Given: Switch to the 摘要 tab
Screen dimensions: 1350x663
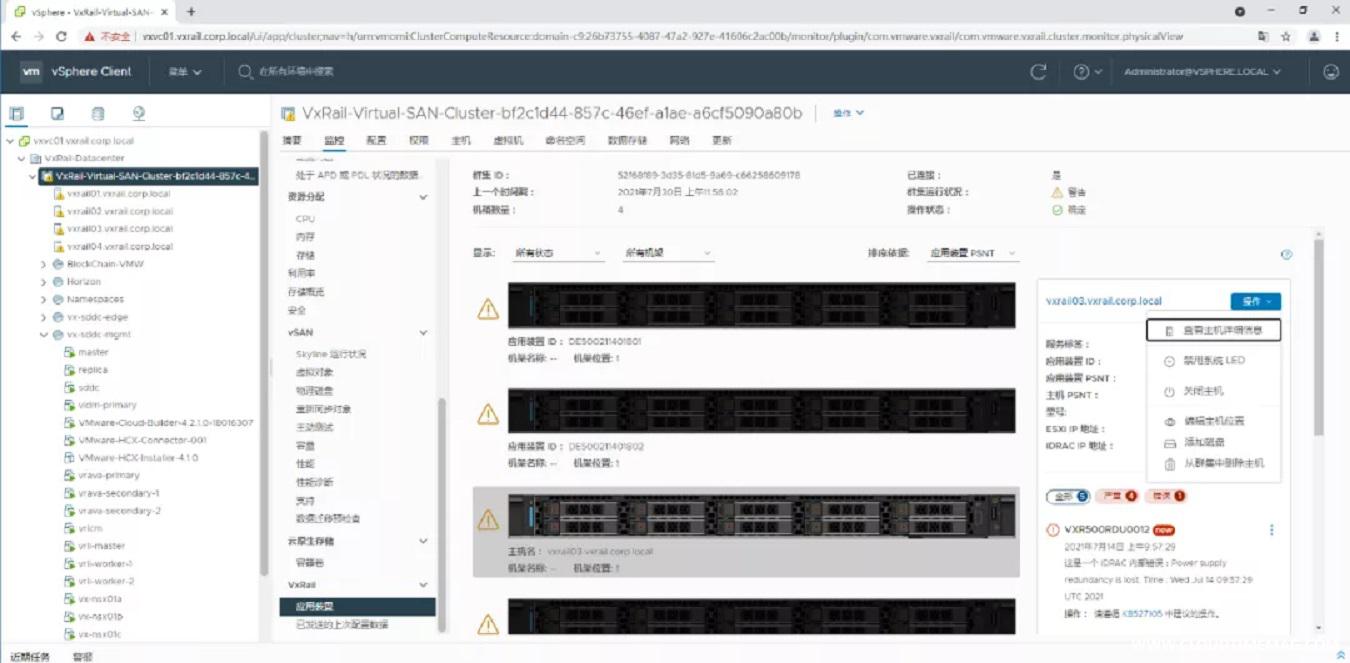Looking at the screenshot, I should (292, 141).
